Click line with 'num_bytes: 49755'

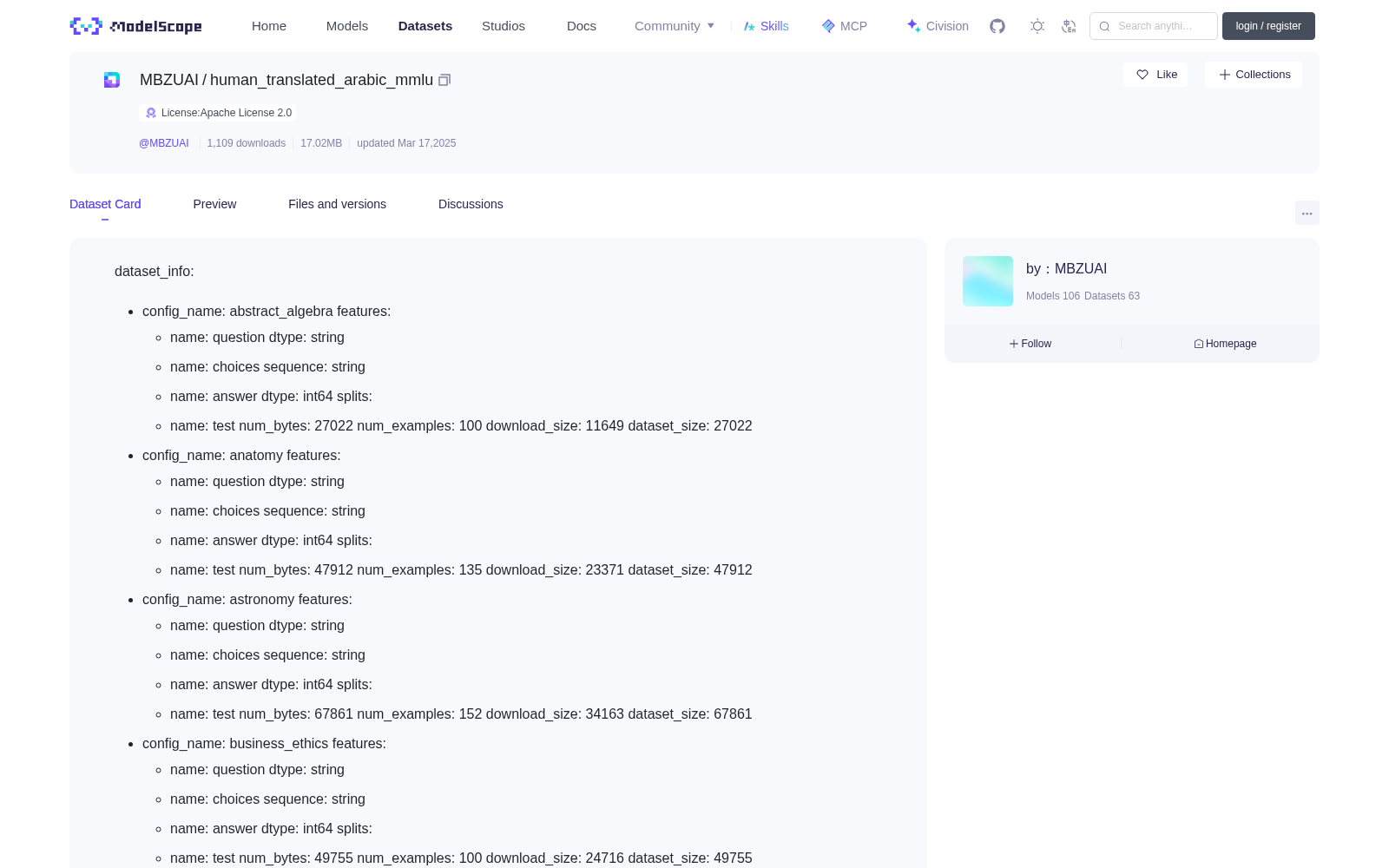461,858
